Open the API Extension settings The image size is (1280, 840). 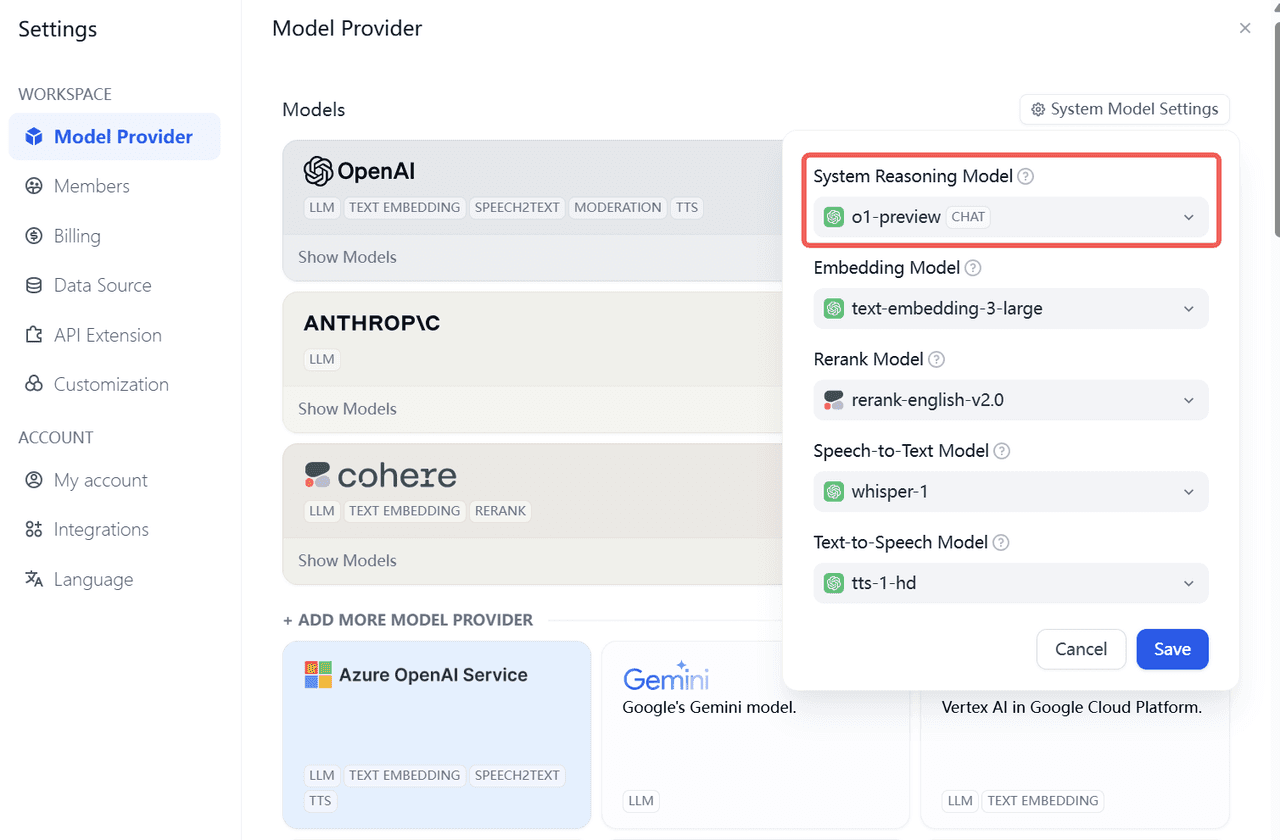pos(33,335)
